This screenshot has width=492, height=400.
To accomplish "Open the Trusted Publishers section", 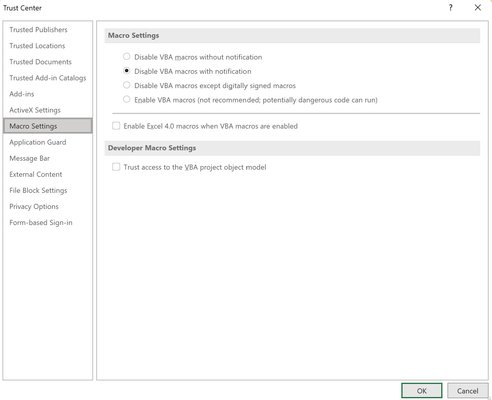I will point(48,30).
